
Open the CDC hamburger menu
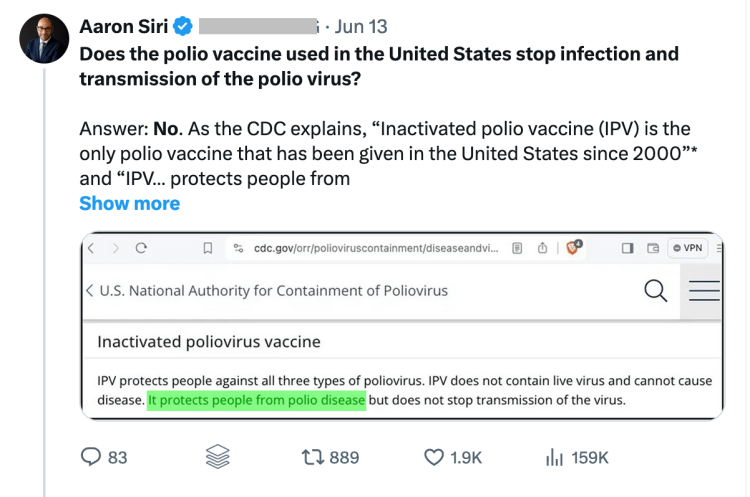(x=704, y=290)
